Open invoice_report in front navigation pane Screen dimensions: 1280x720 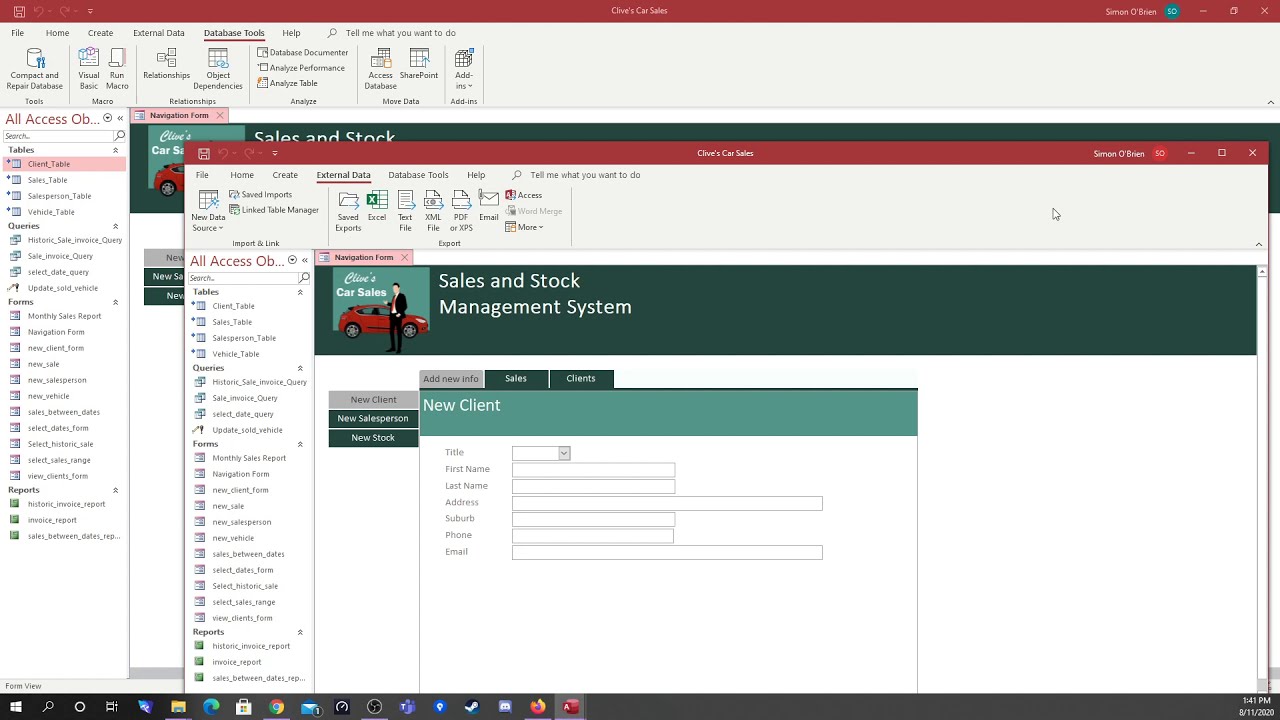point(236,662)
